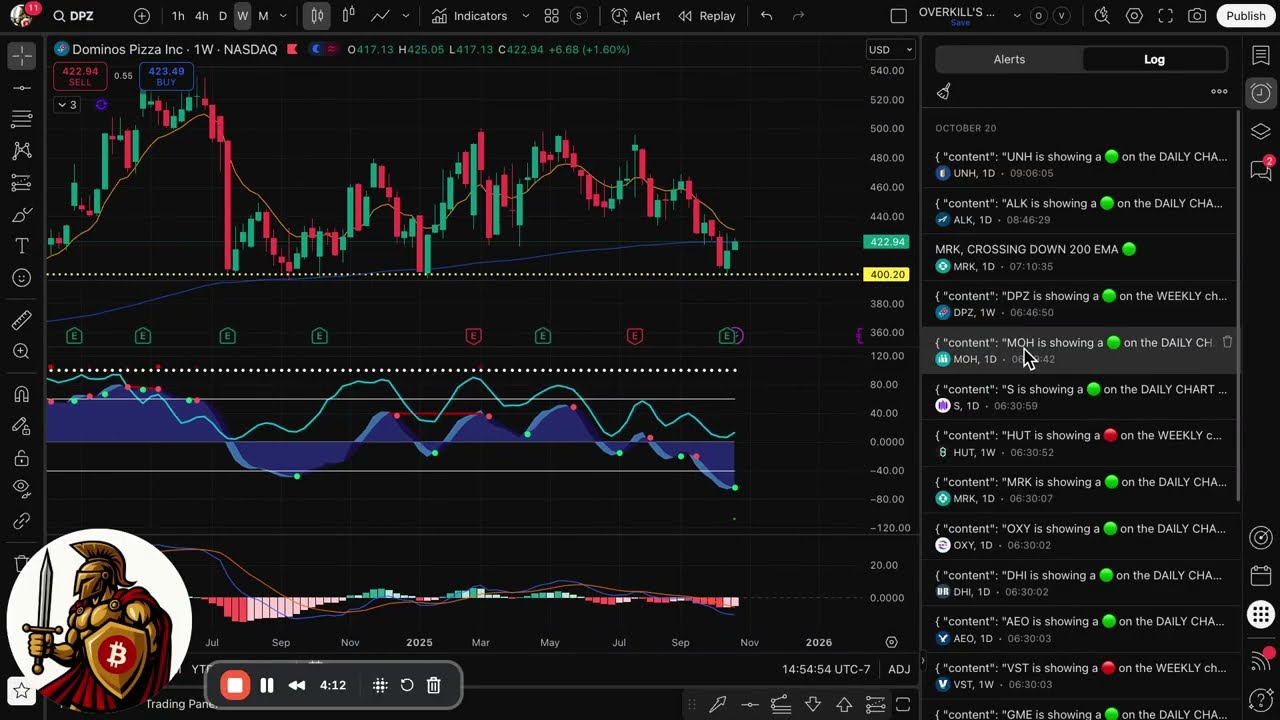Open the alert log three-dots menu
The width and height of the screenshot is (1280, 720).
tap(1219, 92)
